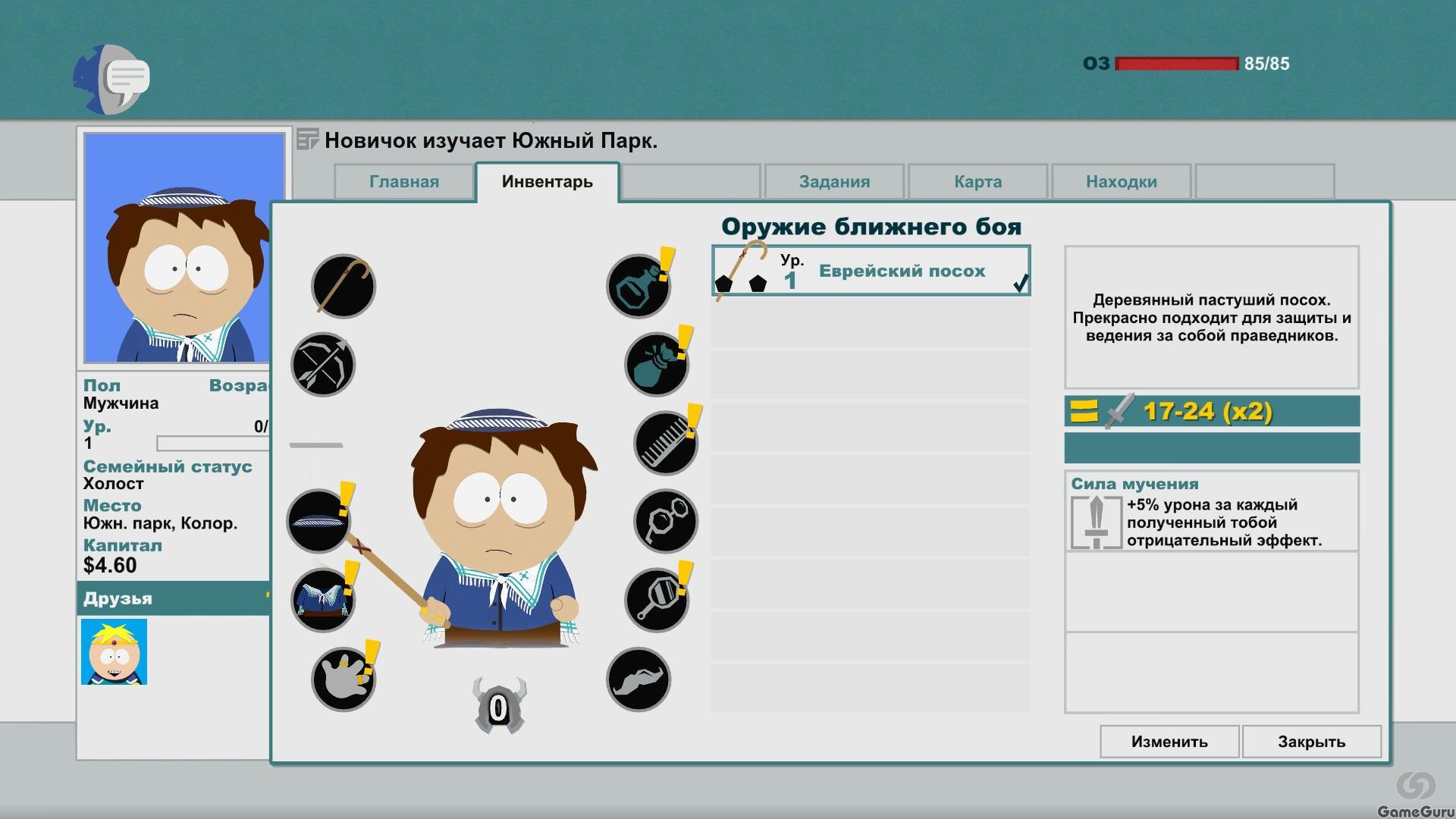Select the kippah hat equipment slot
This screenshot has height=819, width=1456.
pos(318,521)
